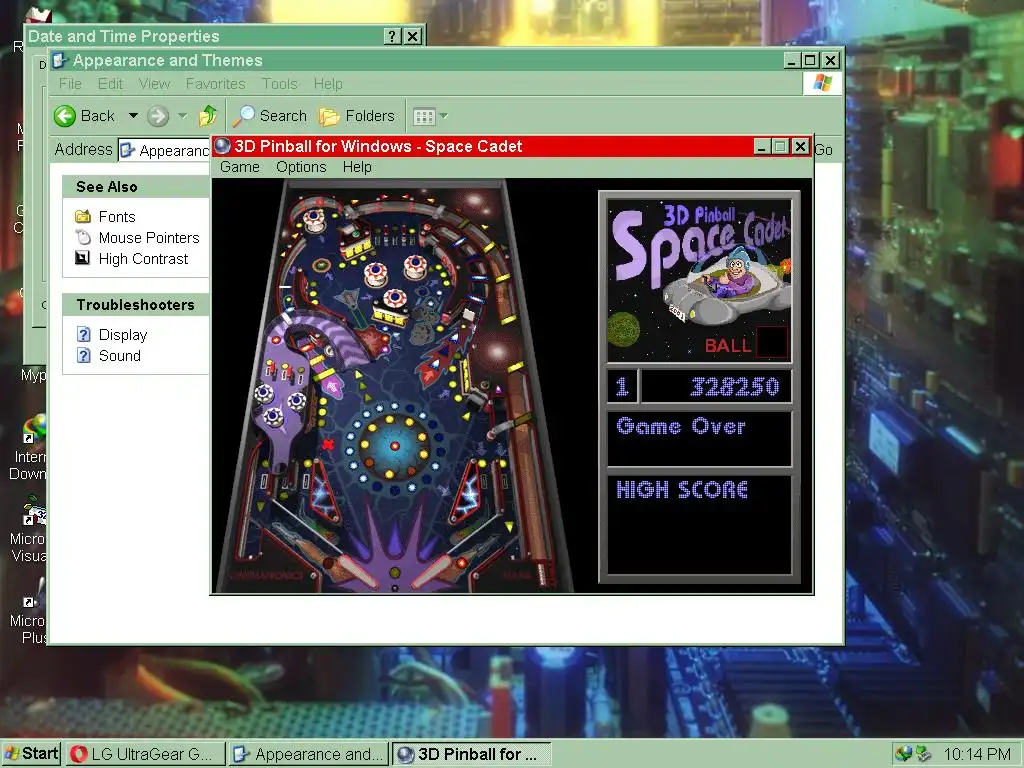
Task: Click the Fonts folder icon
Action: [x=83, y=216]
